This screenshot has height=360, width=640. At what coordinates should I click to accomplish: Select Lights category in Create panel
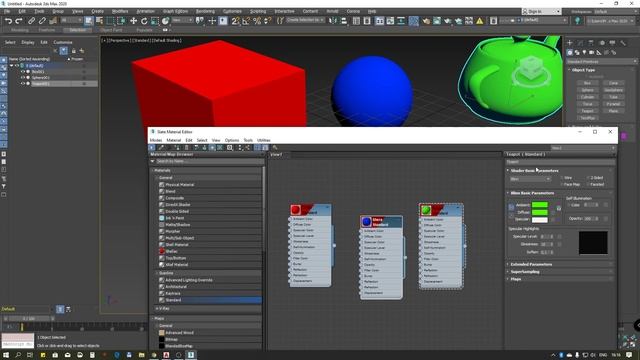pos(584,52)
